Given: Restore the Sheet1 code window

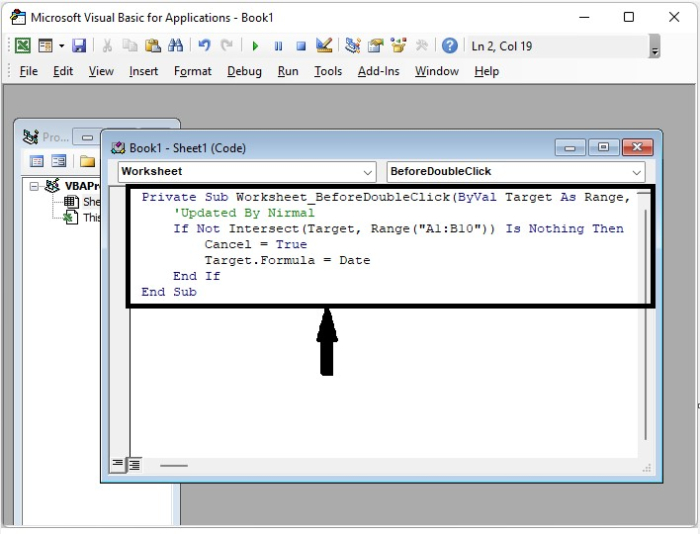Looking at the screenshot, I should pos(603,147).
